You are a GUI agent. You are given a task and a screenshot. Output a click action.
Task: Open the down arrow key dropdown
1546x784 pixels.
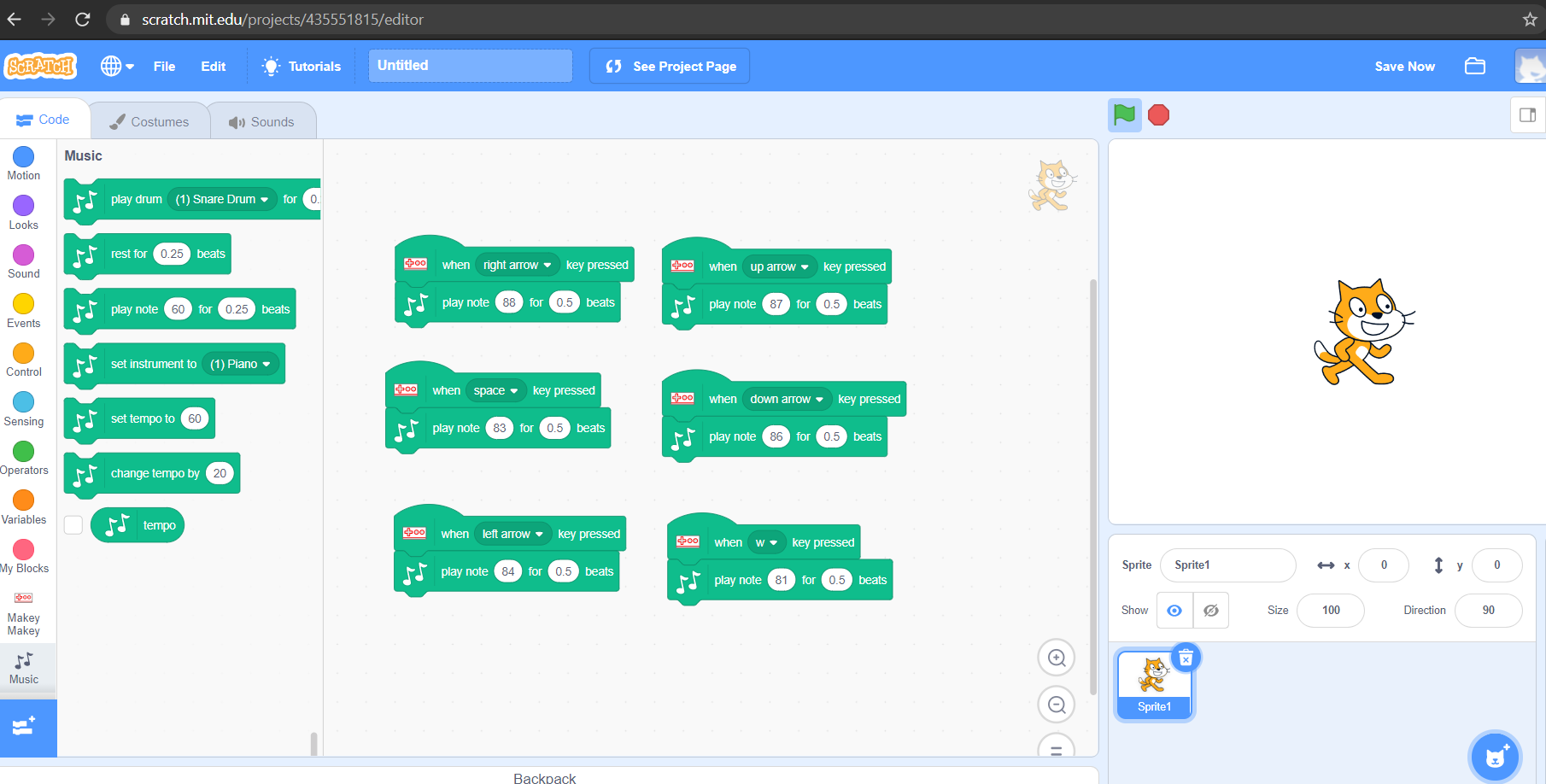pos(787,399)
